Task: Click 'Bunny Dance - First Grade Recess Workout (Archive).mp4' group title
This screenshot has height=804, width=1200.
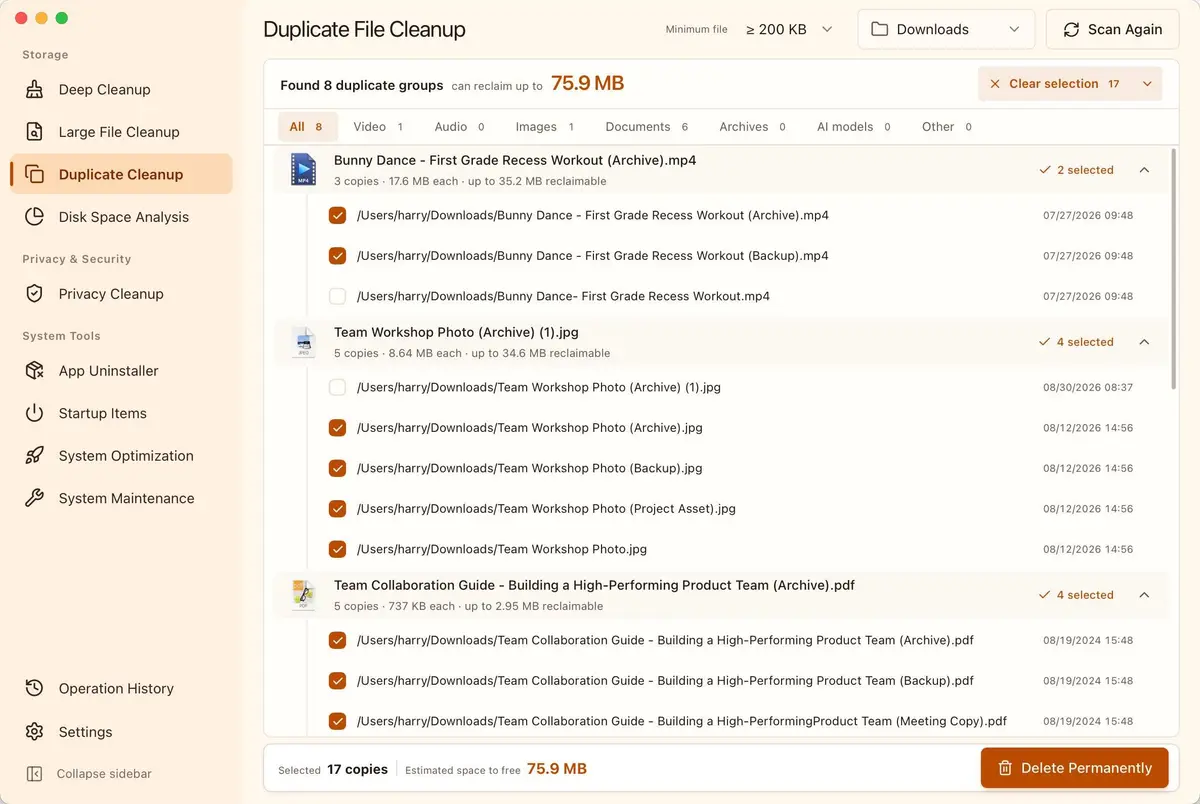Action: point(515,160)
